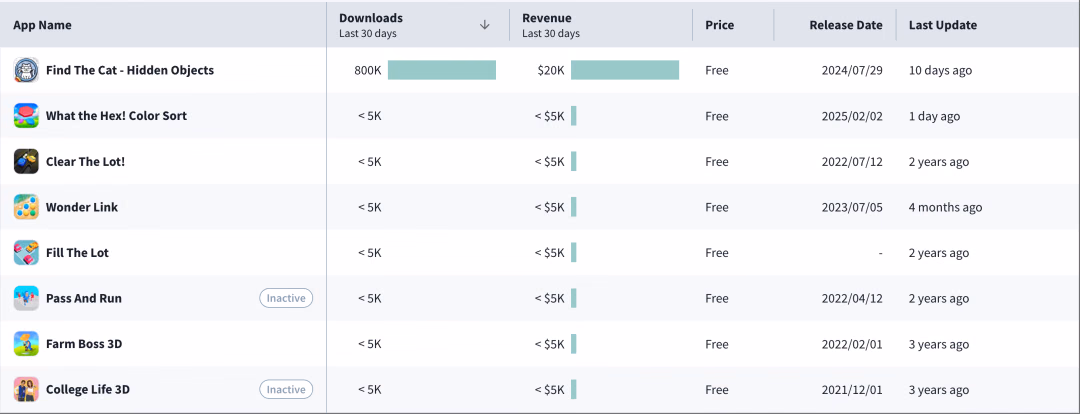Open the Wonder Link app icon
1080x414 pixels.
26,207
